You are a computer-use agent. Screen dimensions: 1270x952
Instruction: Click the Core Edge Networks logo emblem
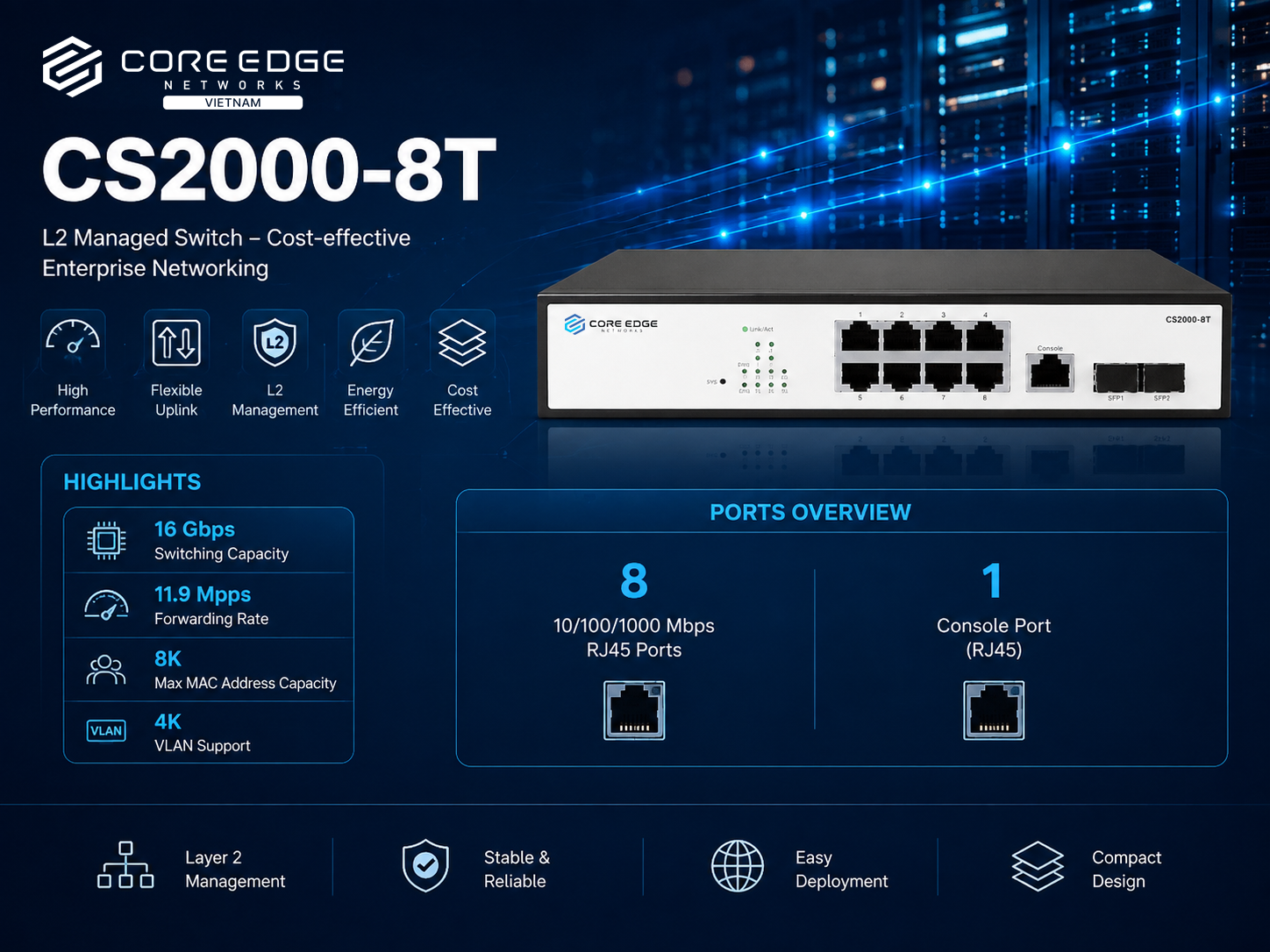(x=73, y=67)
